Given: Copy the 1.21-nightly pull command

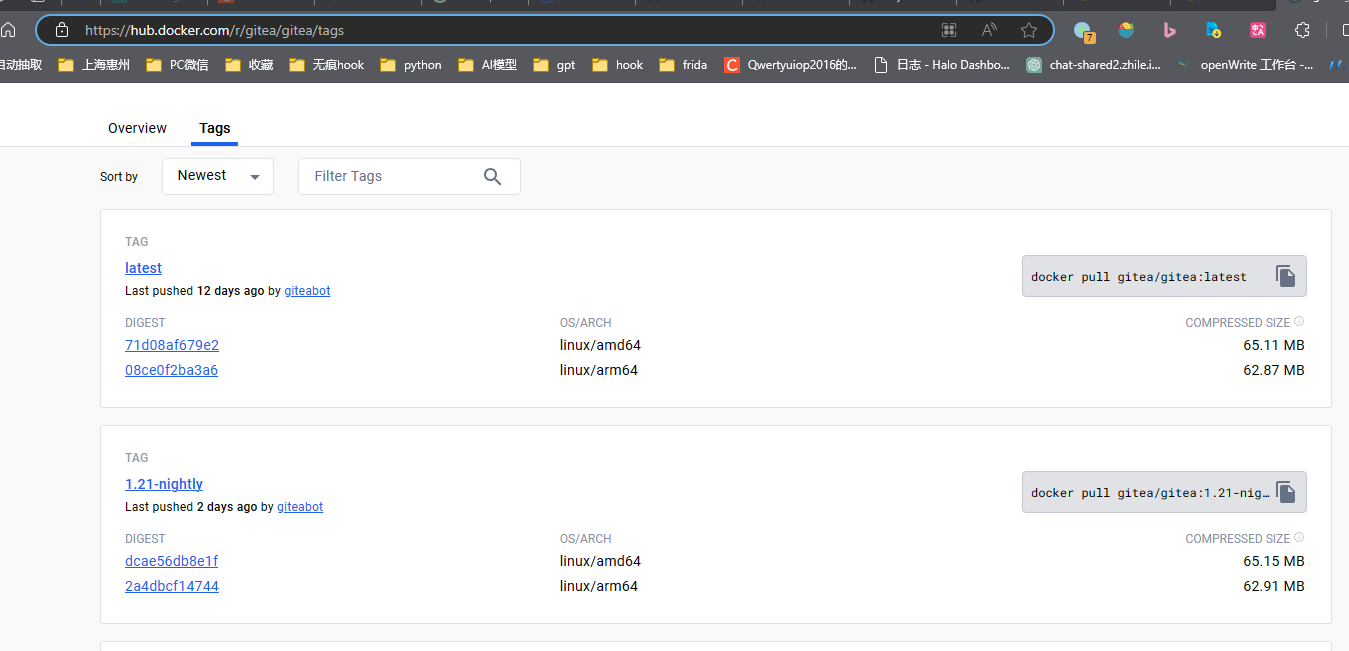Looking at the screenshot, I should click(1286, 492).
